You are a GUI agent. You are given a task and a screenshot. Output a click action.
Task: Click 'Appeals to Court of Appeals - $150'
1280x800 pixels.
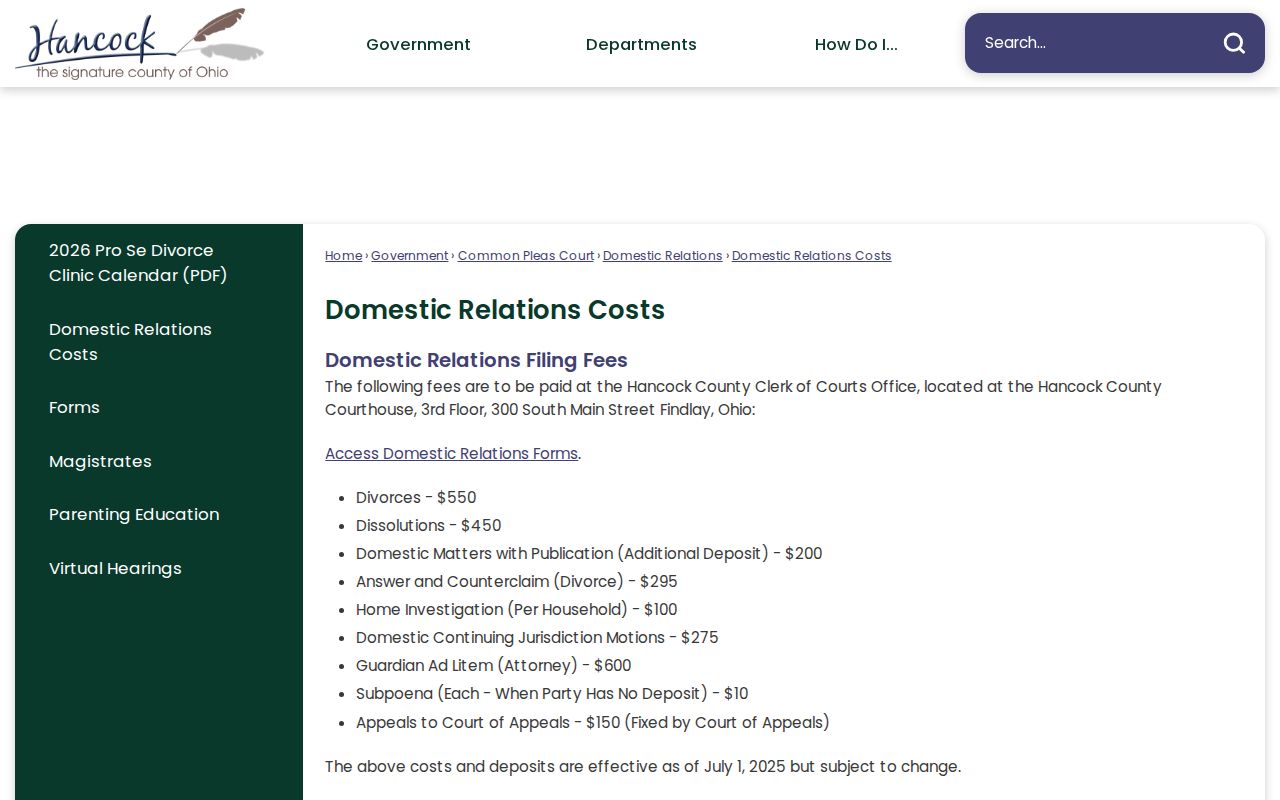[x=593, y=722]
